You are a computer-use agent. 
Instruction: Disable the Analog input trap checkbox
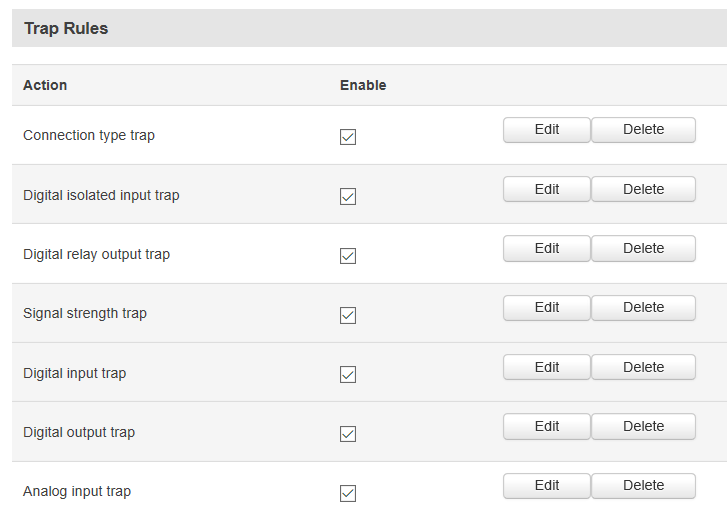348,493
